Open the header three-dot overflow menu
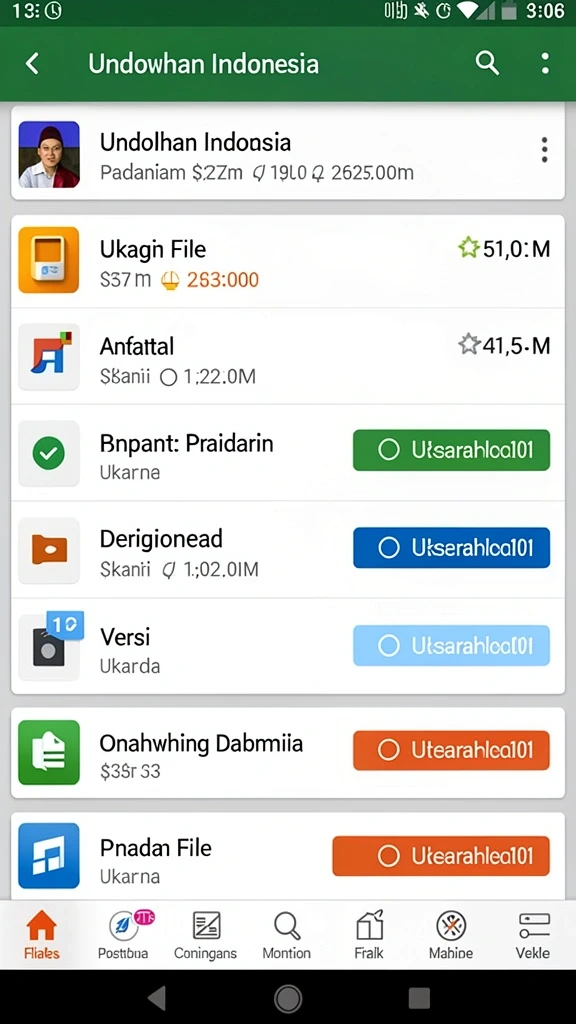Viewport: 576px width, 1024px height. coord(545,63)
